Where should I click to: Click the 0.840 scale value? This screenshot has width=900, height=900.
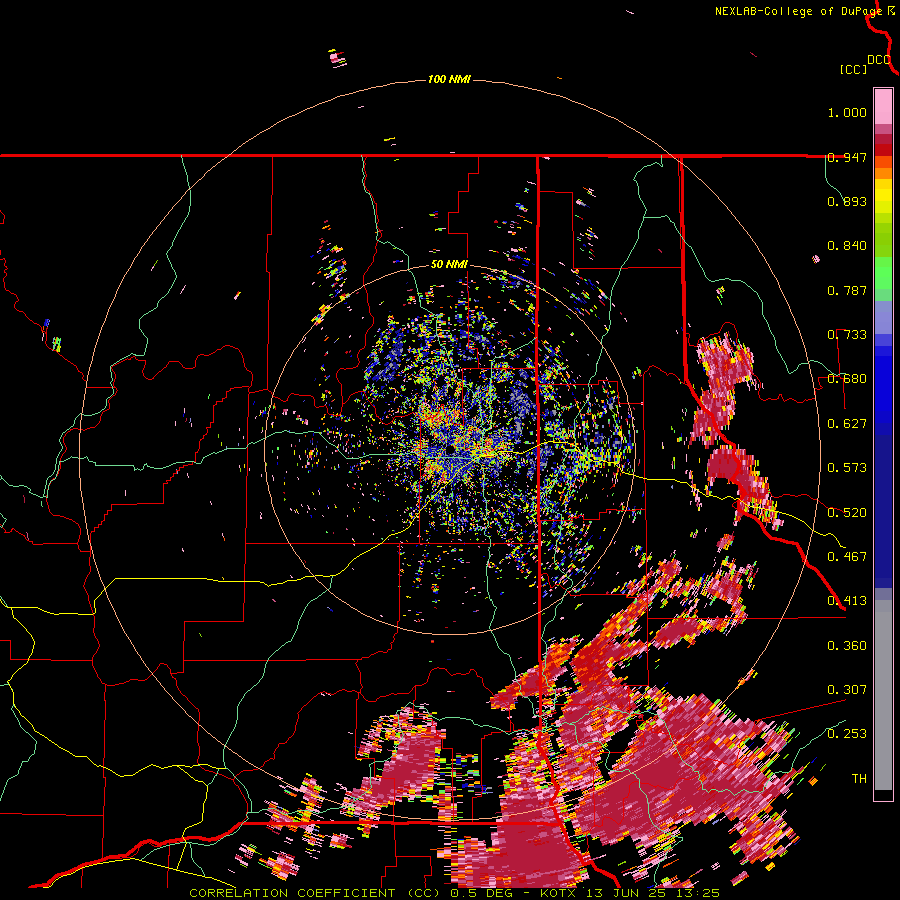click(847, 246)
